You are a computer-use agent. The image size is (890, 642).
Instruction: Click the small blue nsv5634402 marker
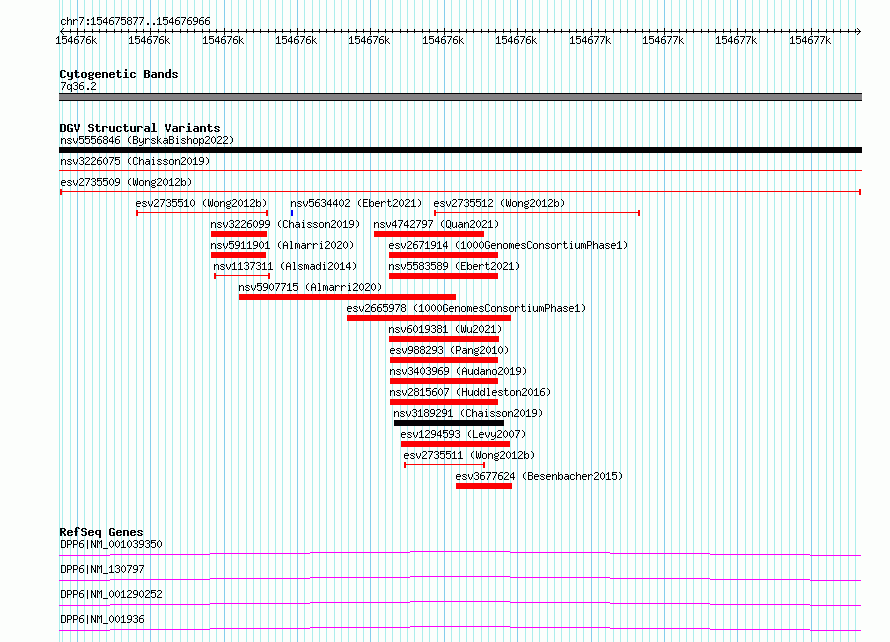tap(292, 213)
